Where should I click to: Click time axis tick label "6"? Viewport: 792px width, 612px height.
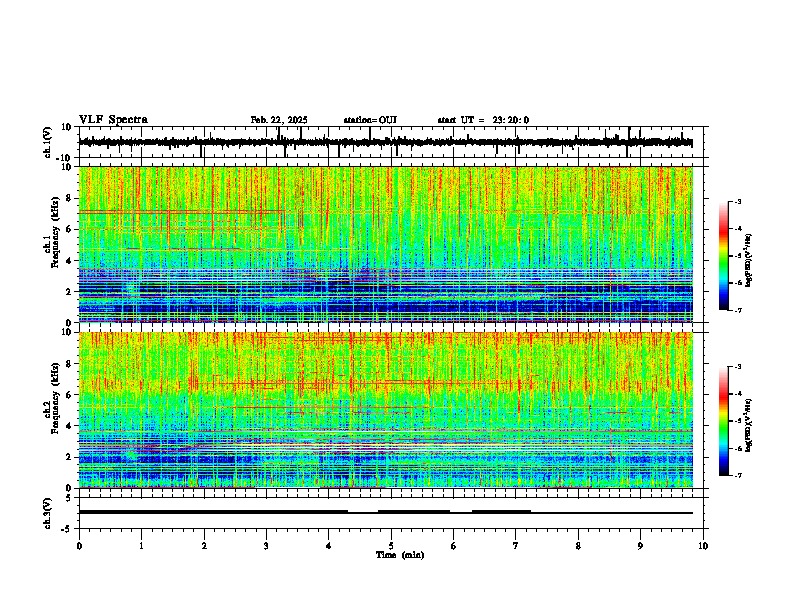click(453, 546)
